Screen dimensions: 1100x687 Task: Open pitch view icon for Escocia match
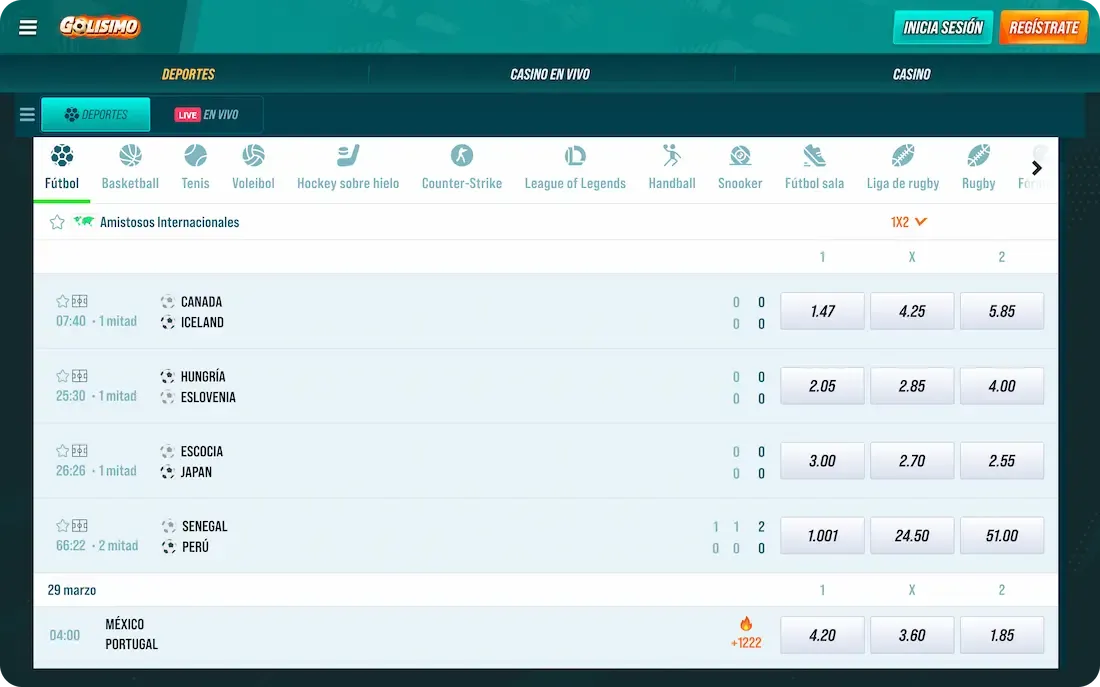pyautogui.click(x=80, y=451)
